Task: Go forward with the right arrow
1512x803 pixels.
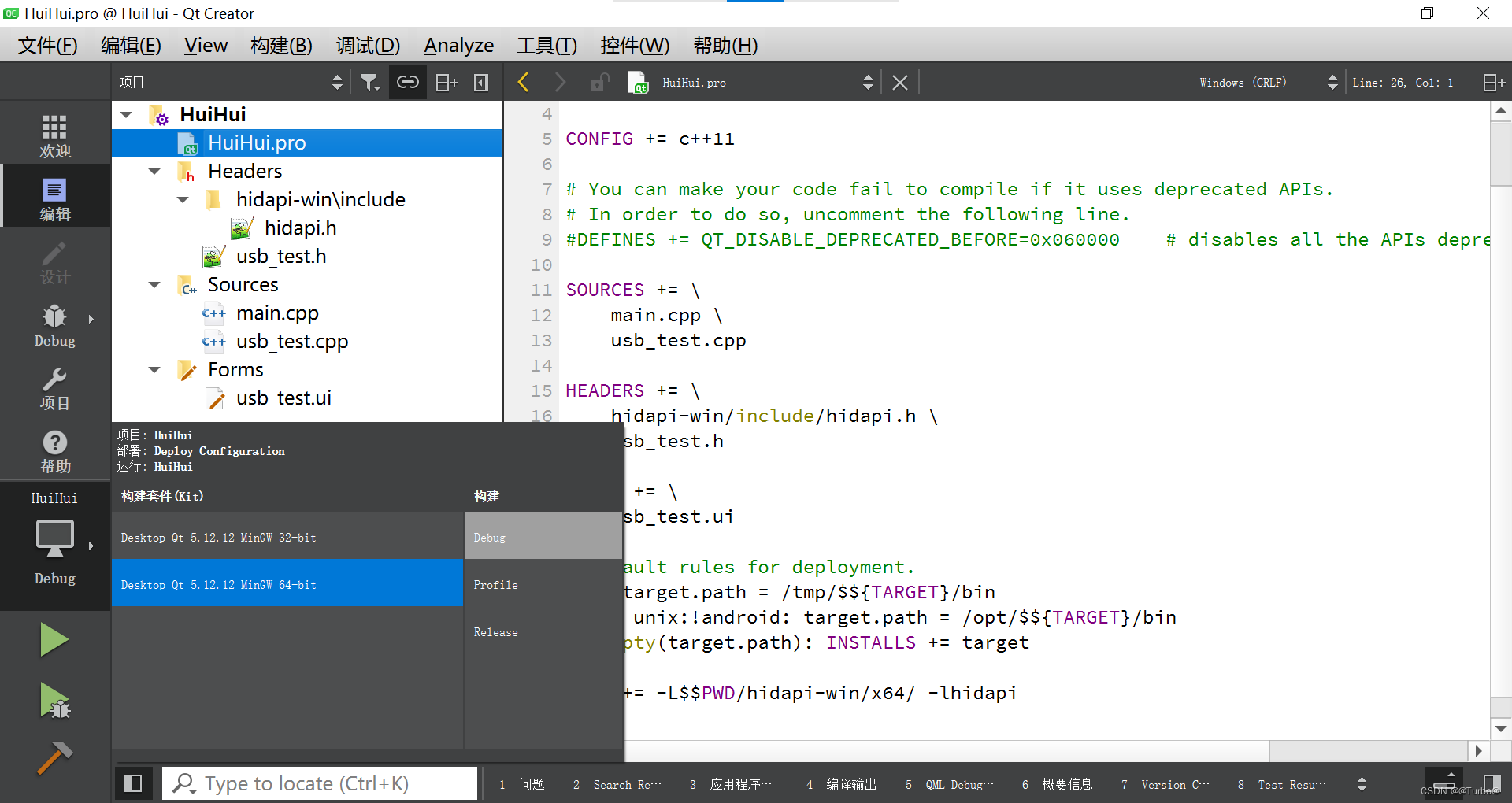Action: click(560, 82)
